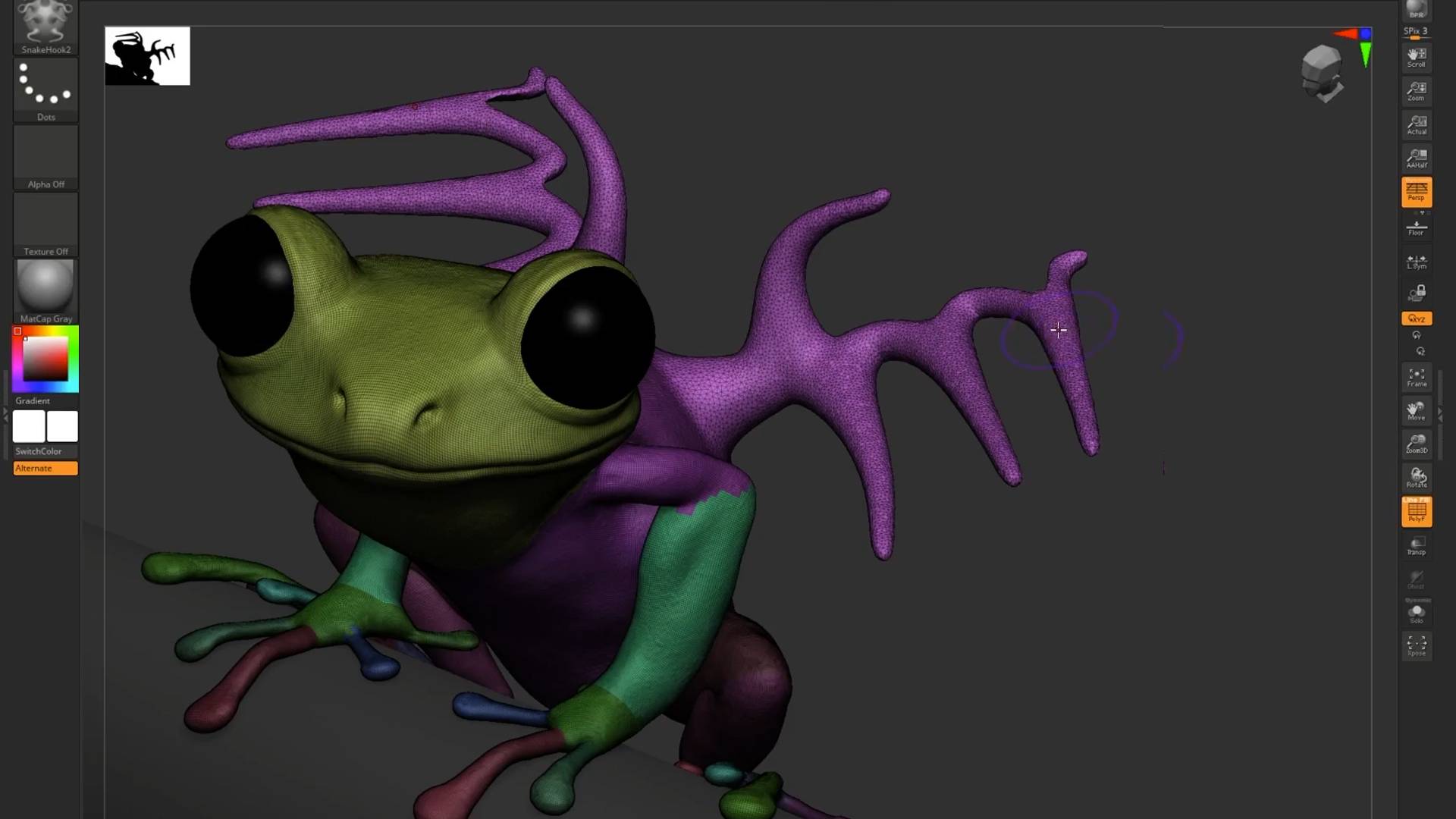Click the SwitchColor button

(x=38, y=451)
